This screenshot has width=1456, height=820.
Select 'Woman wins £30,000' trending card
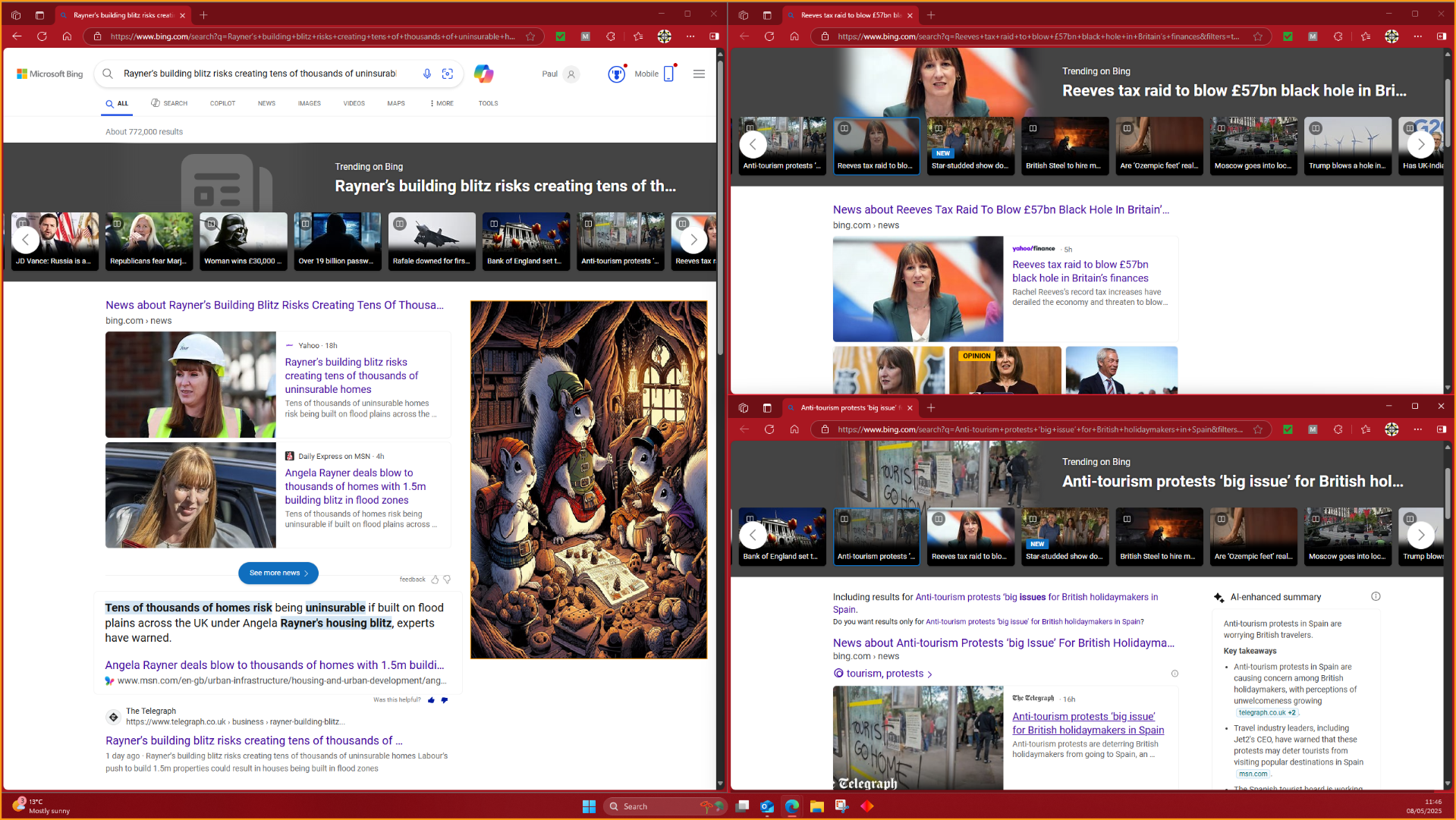(243, 241)
